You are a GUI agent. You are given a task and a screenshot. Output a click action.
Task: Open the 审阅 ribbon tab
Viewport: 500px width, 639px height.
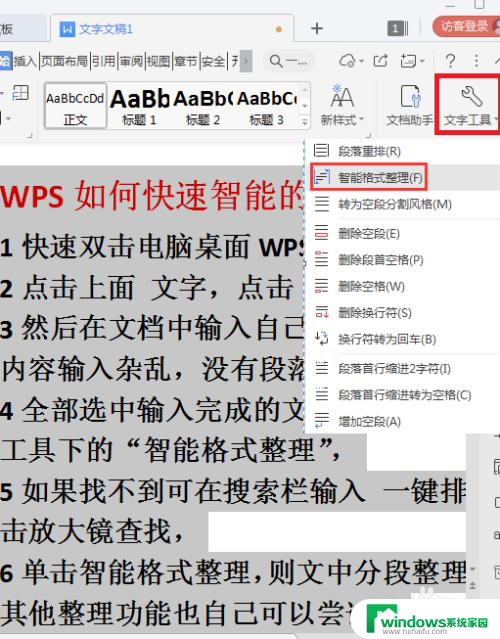131,61
